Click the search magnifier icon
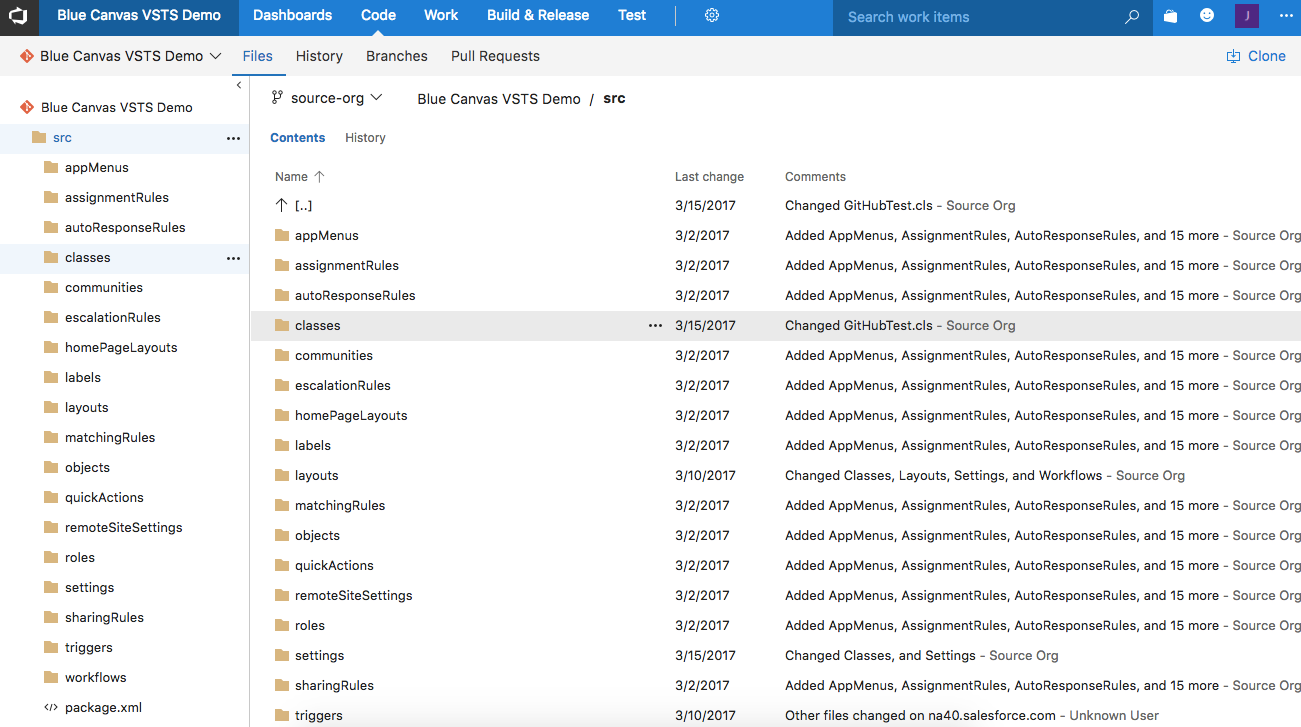The height and width of the screenshot is (727, 1301). [1132, 17]
